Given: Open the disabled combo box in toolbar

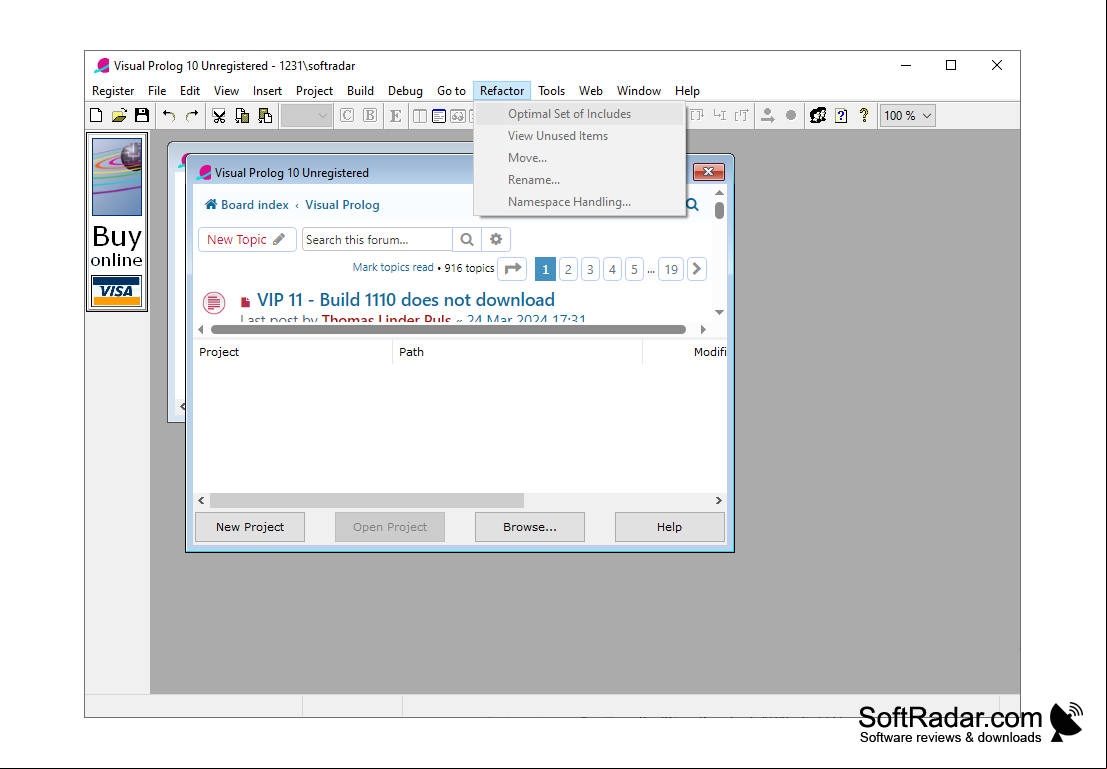Looking at the screenshot, I should point(306,115).
